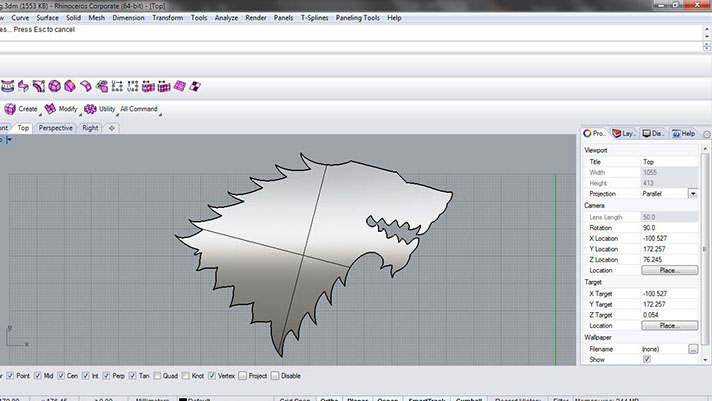Click the faceted sphere mesh icon

tap(54, 86)
